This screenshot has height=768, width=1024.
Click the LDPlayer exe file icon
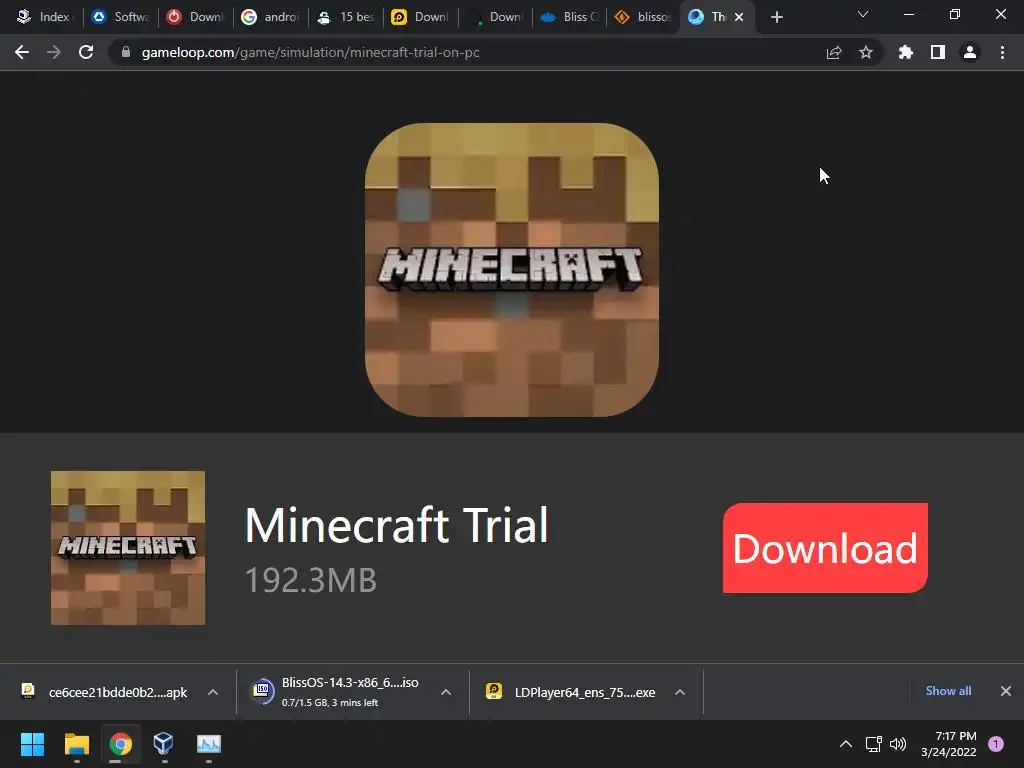[x=494, y=691]
